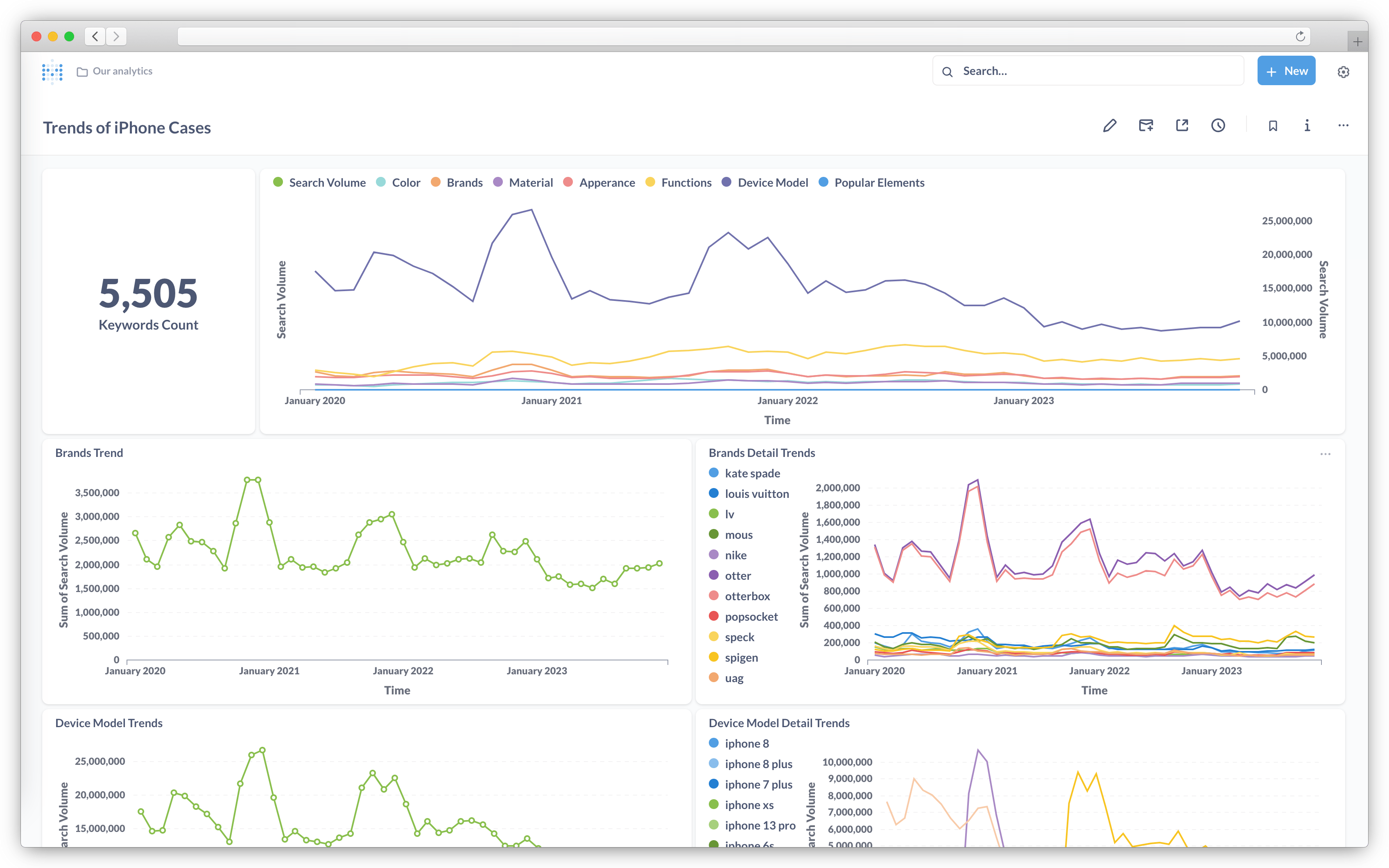Open the settings gear
Image resolution: width=1389 pixels, height=868 pixels.
tap(1343, 71)
